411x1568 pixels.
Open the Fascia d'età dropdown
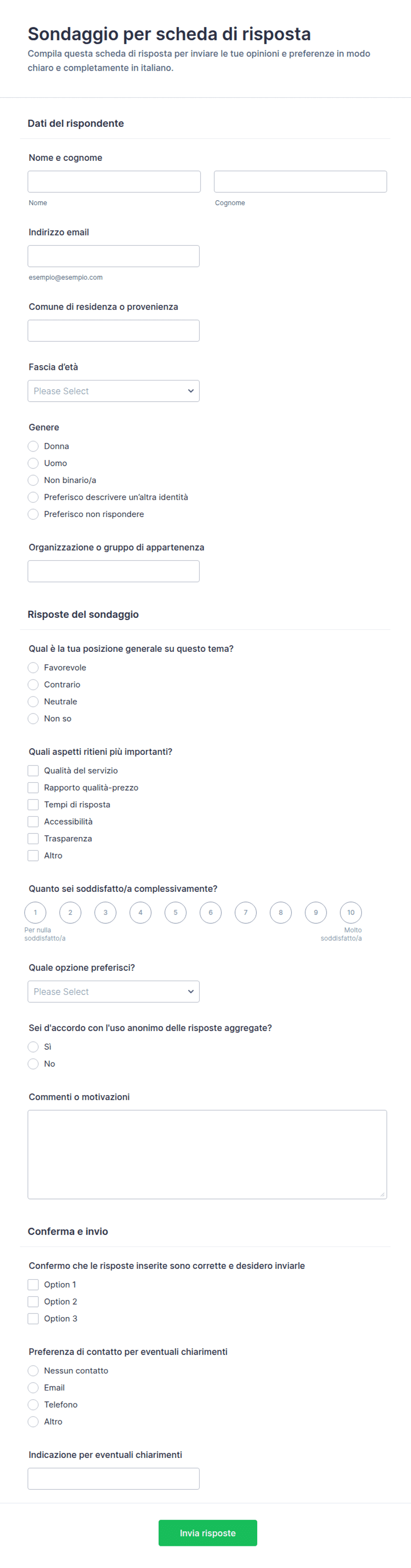pyautogui.click(x=113, y=391)
